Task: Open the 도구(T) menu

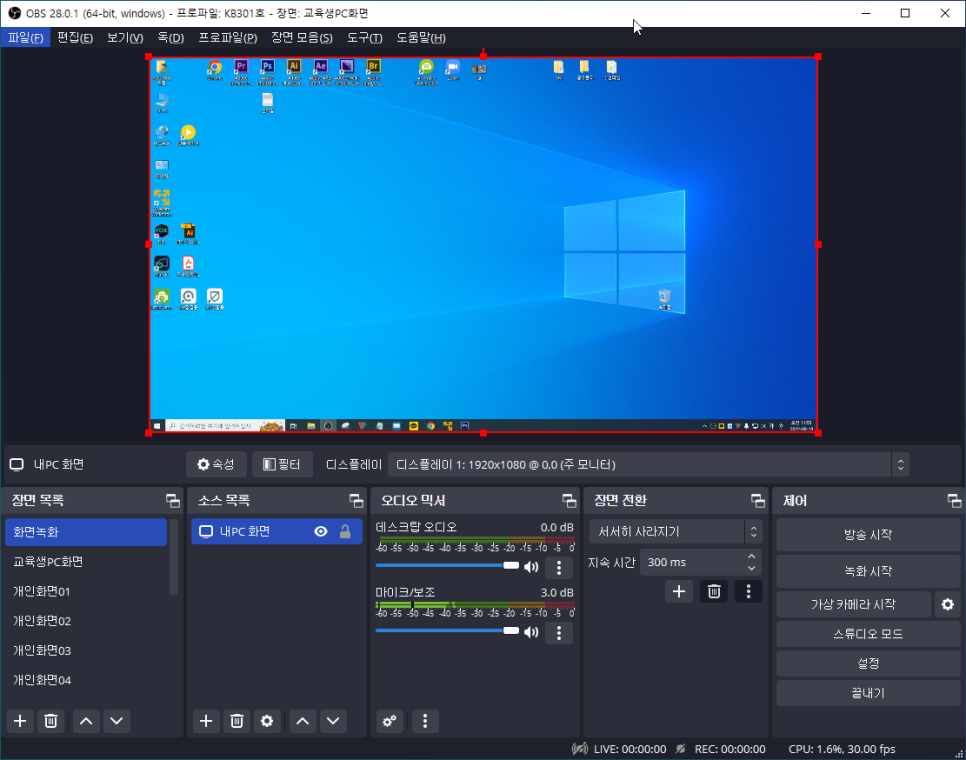Action: pyautogui.click(x=364, y=38)
